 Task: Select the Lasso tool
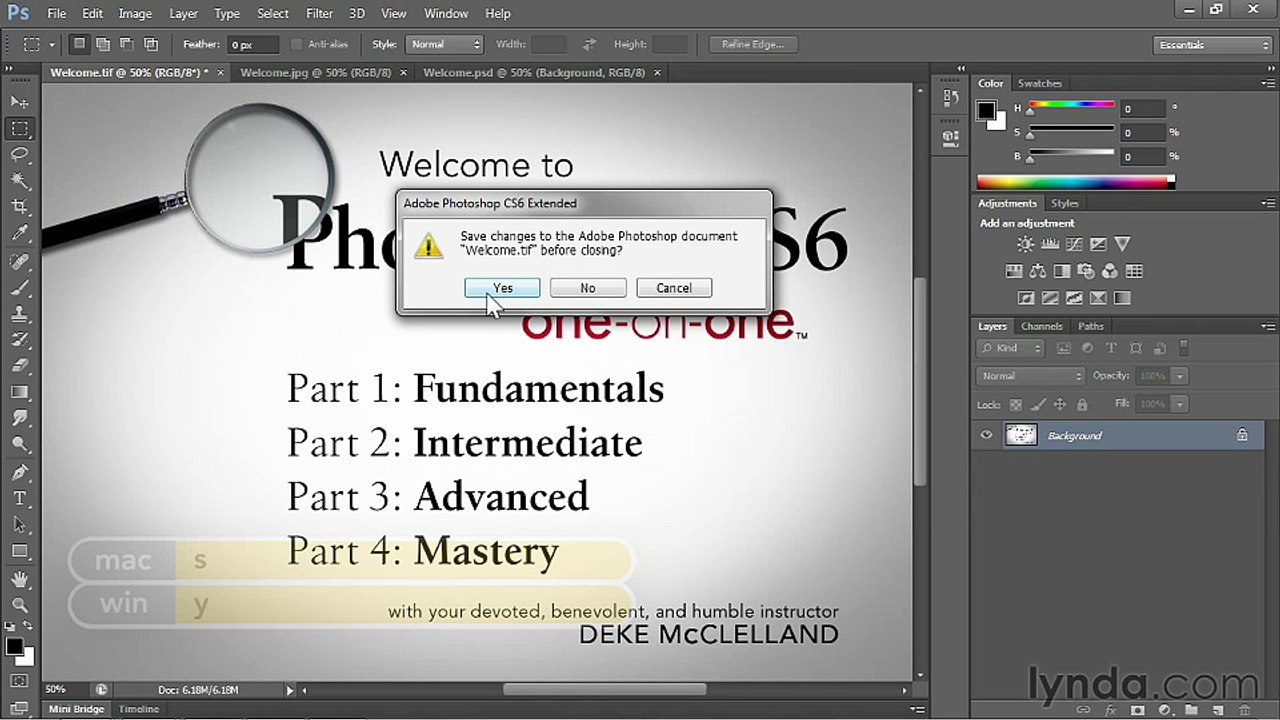pos(19,154)
